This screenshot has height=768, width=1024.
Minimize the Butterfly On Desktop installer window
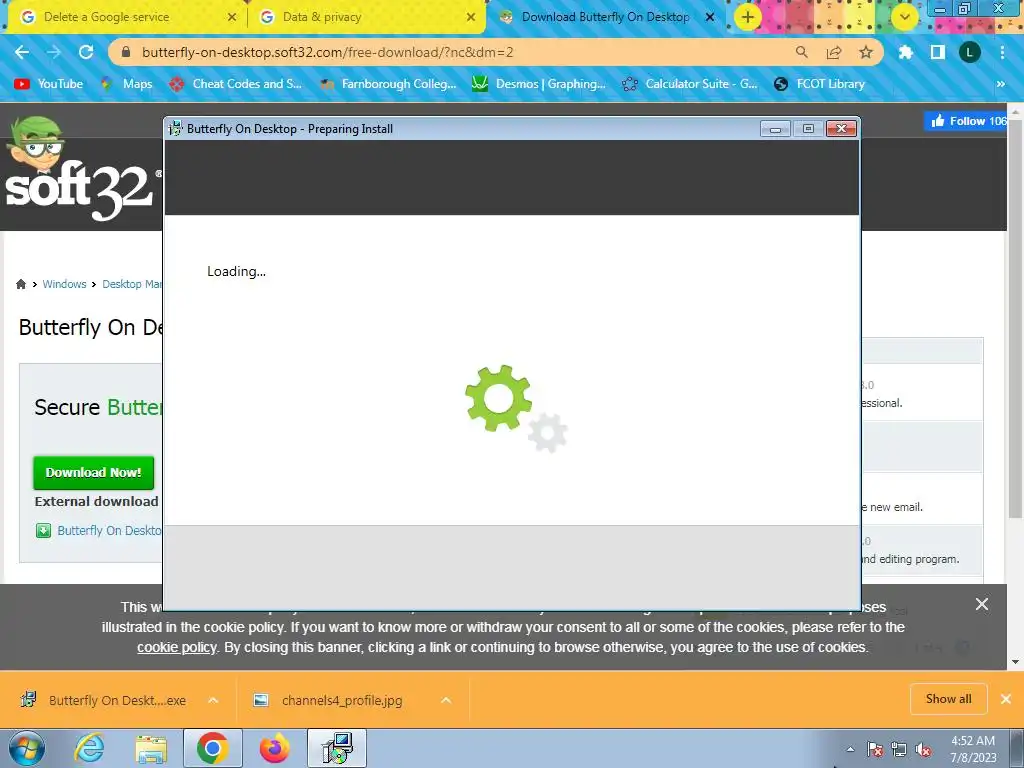(775, 129)
